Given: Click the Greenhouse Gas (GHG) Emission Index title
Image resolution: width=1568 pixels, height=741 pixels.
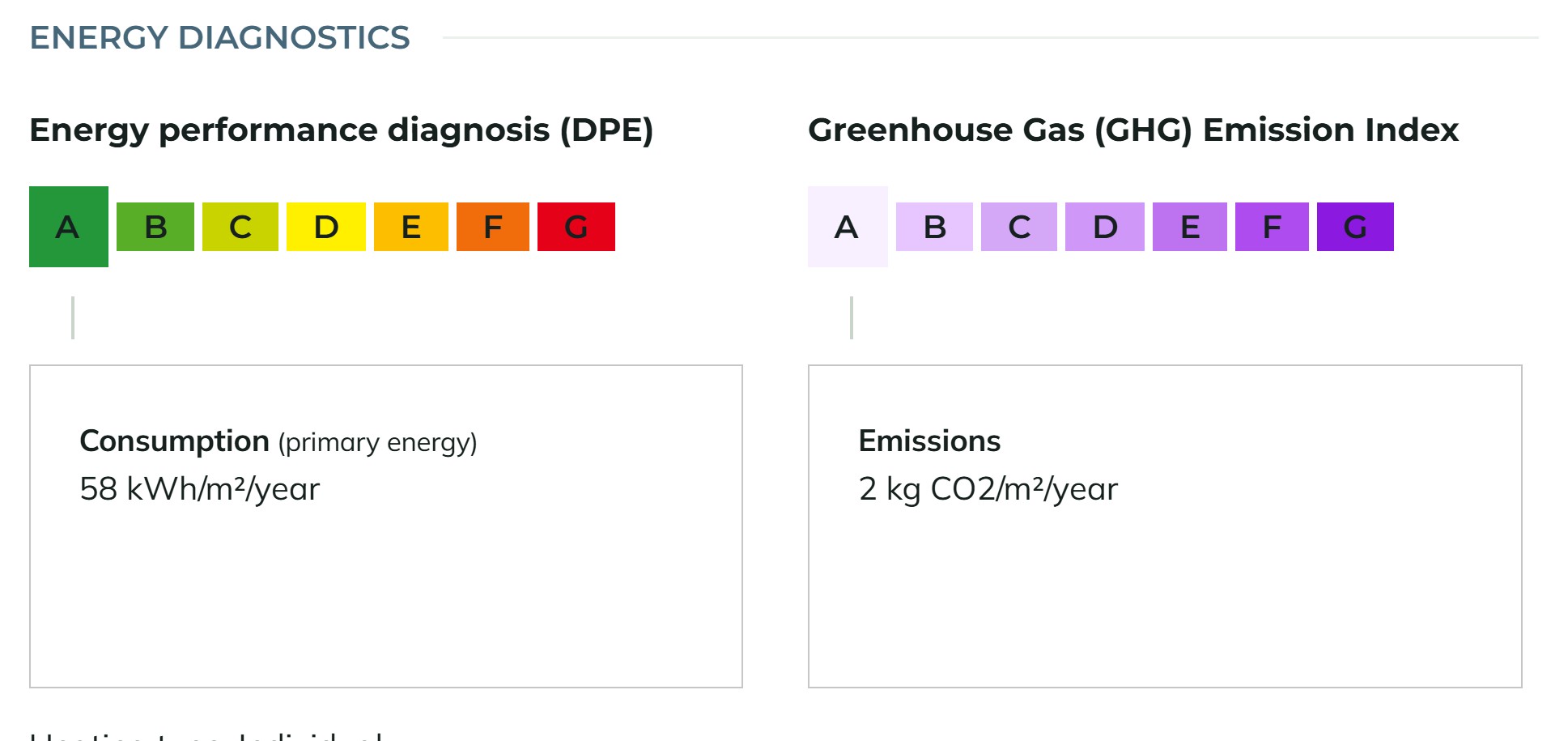Looking at the screenshot, I should point(1133,130).
